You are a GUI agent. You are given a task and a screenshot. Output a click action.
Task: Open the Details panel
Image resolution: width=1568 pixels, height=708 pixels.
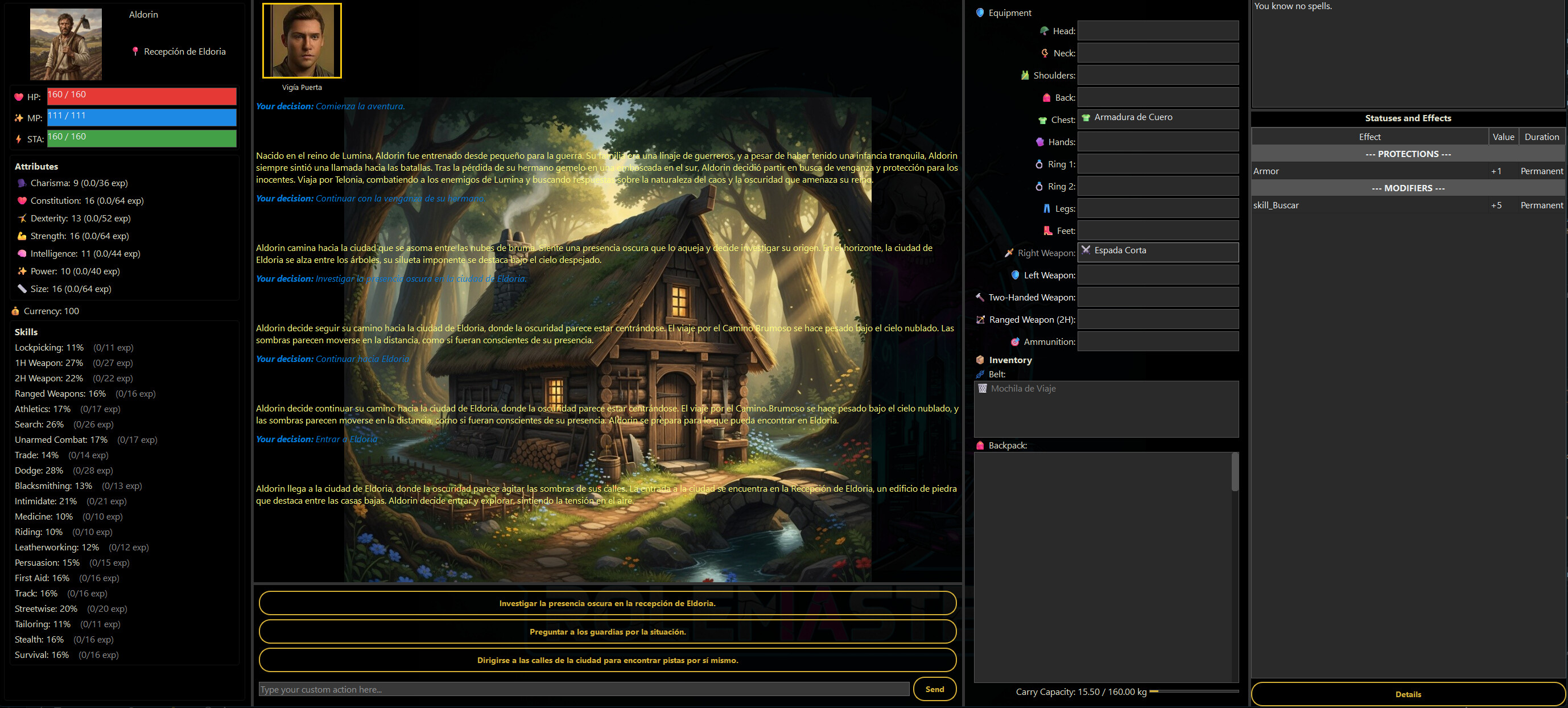click(1408, 694)
